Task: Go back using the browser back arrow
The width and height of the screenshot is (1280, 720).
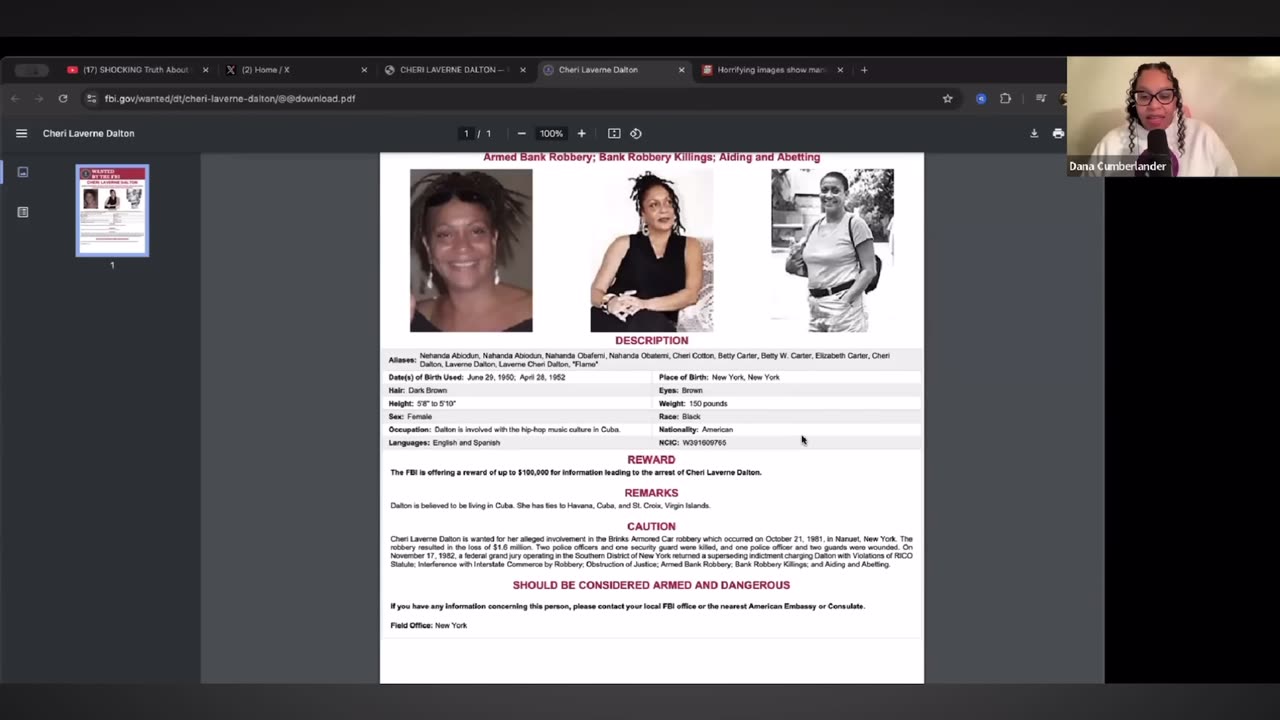Action: [15, 98]
